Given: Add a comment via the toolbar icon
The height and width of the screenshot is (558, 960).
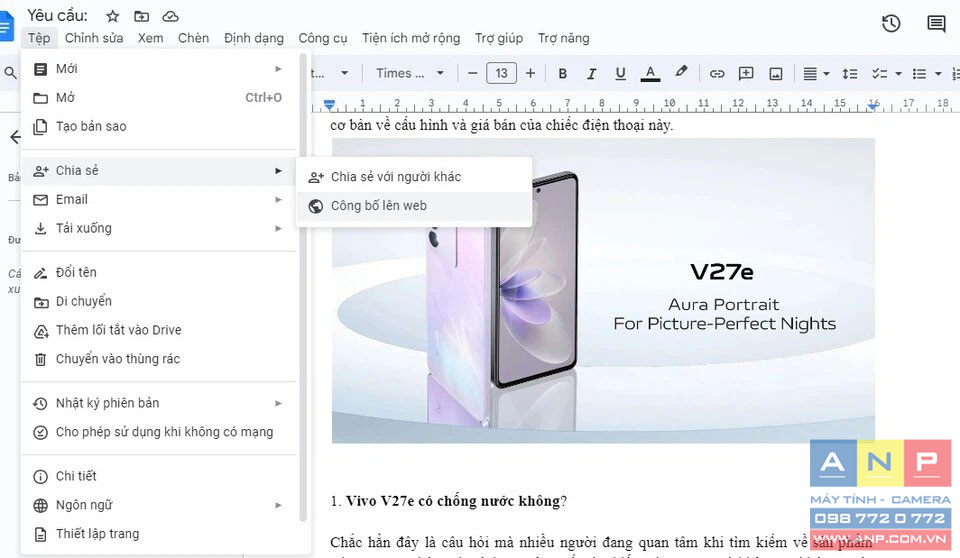Looking at the screenshot, I should (x=746, y=74).
